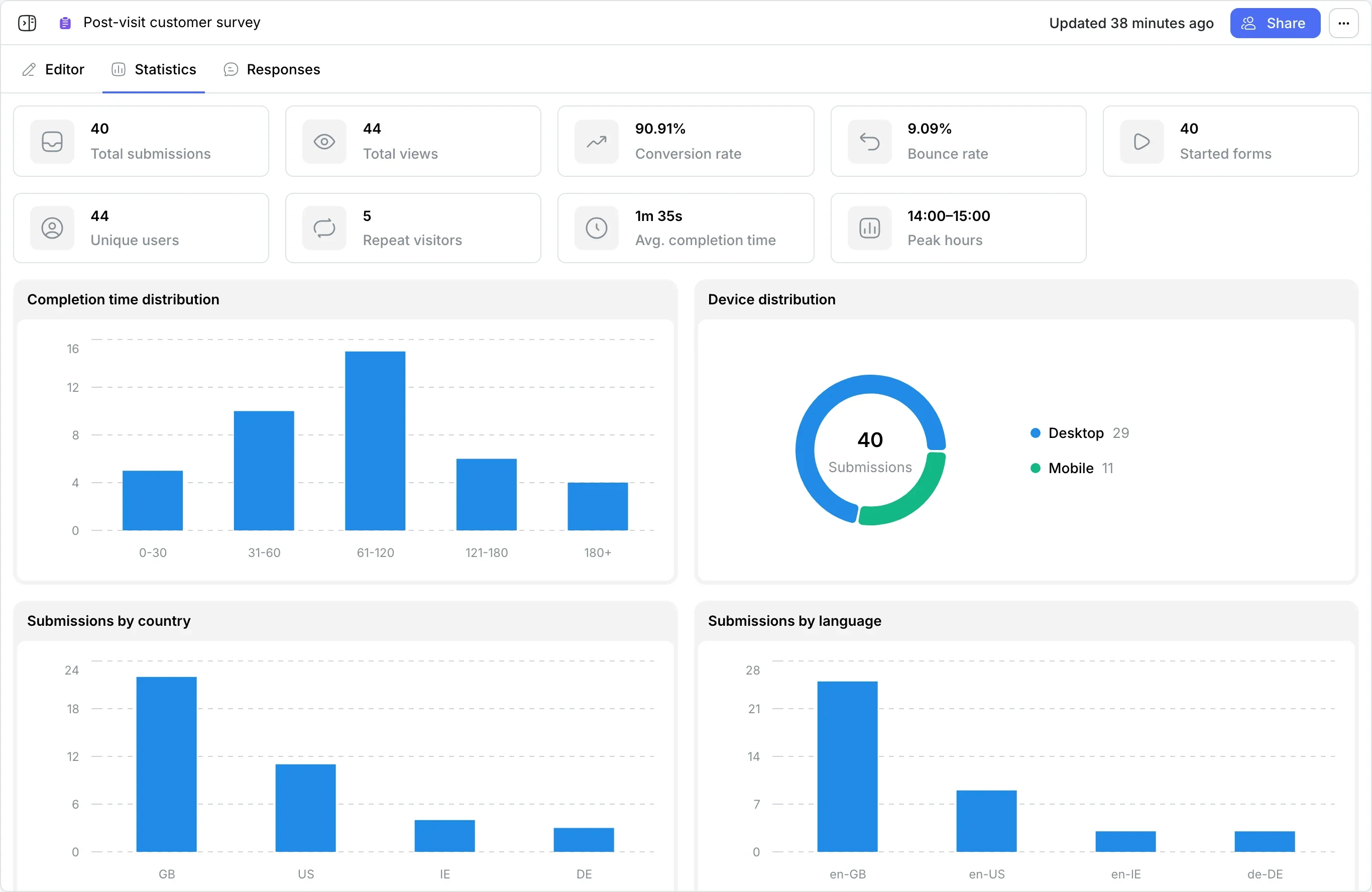The image size is (1372, 892).
Task: Click the 1m 35s completion time value
Action: point(658,215)
